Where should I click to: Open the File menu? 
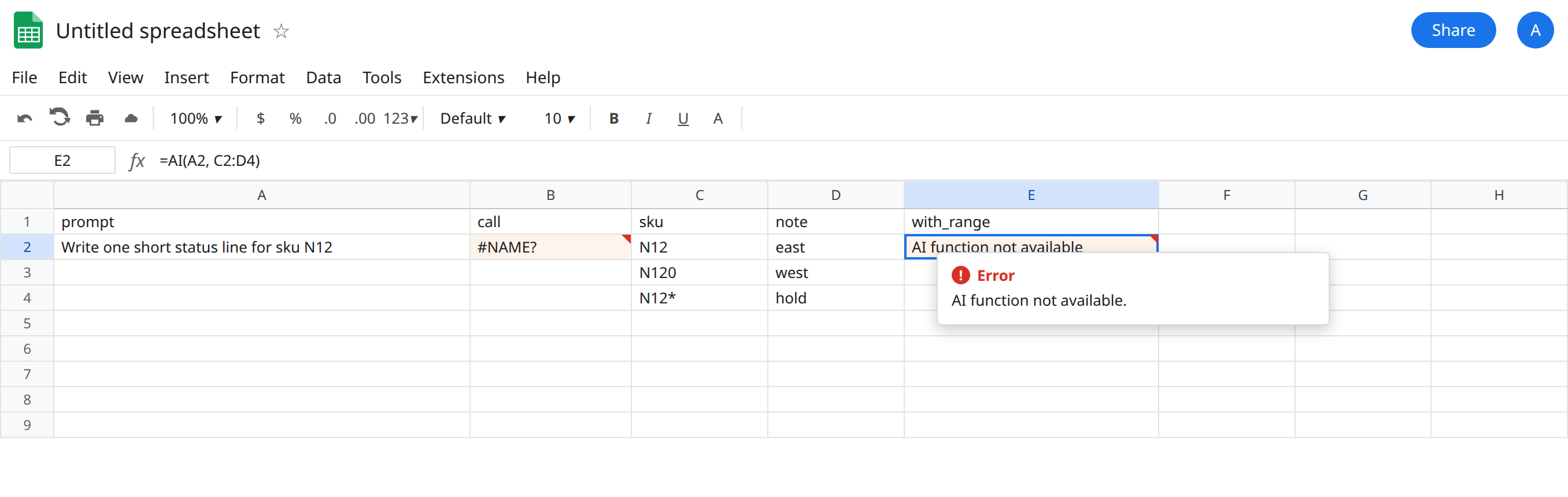tap(24, 78)
